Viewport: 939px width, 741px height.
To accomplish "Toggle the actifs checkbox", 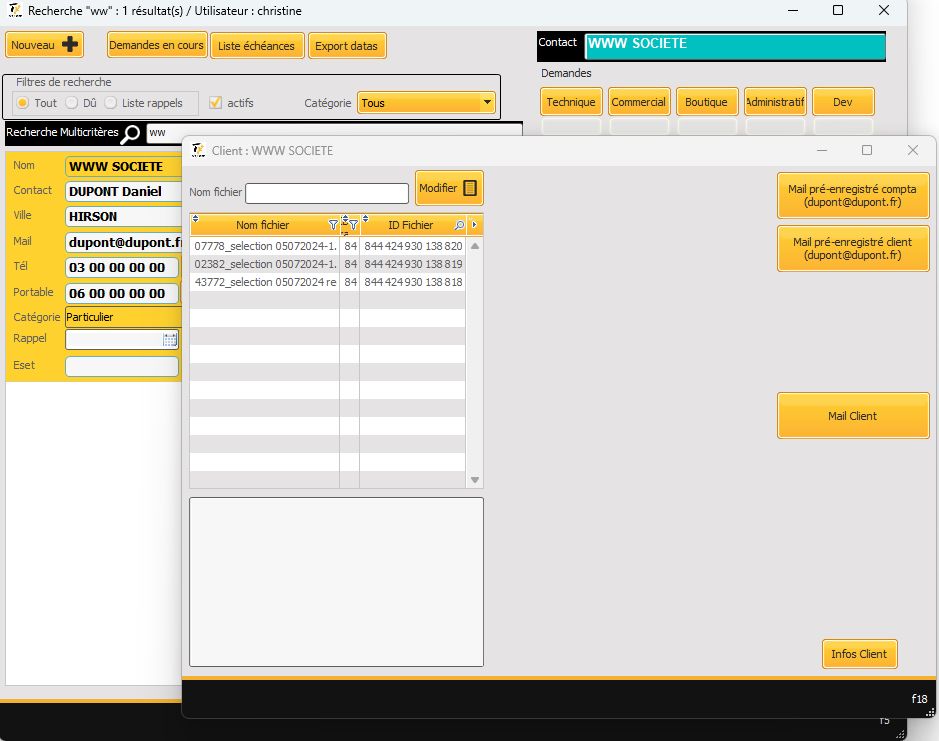I will click(215, 103).
